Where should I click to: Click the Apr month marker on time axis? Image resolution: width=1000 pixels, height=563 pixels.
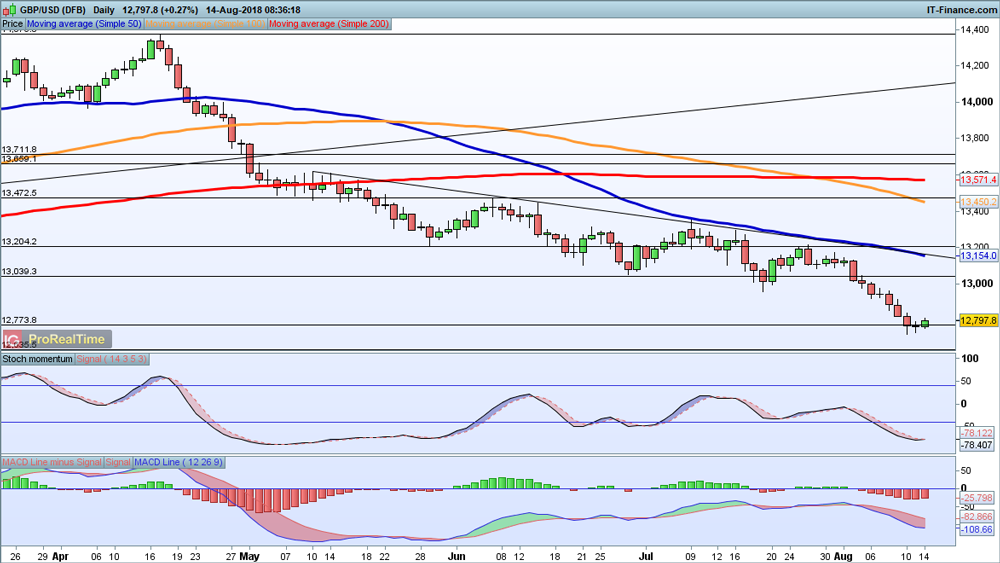tap(61, 556)
